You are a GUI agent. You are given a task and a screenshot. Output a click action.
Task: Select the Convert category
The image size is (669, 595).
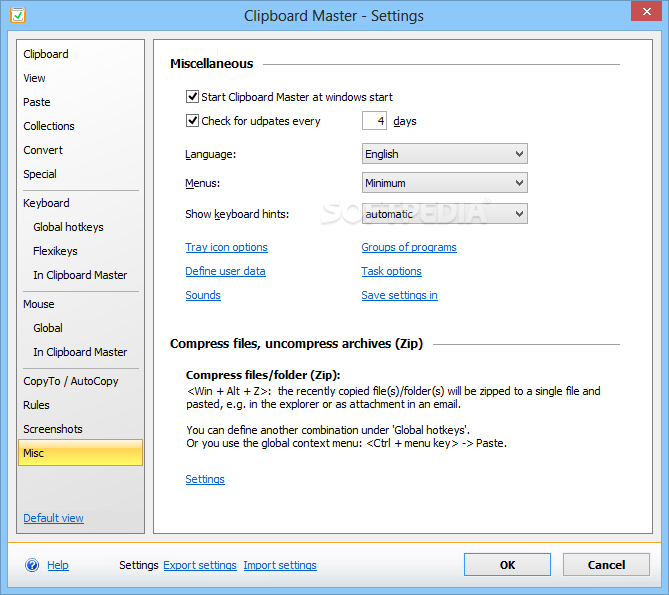tap(43, 150)
